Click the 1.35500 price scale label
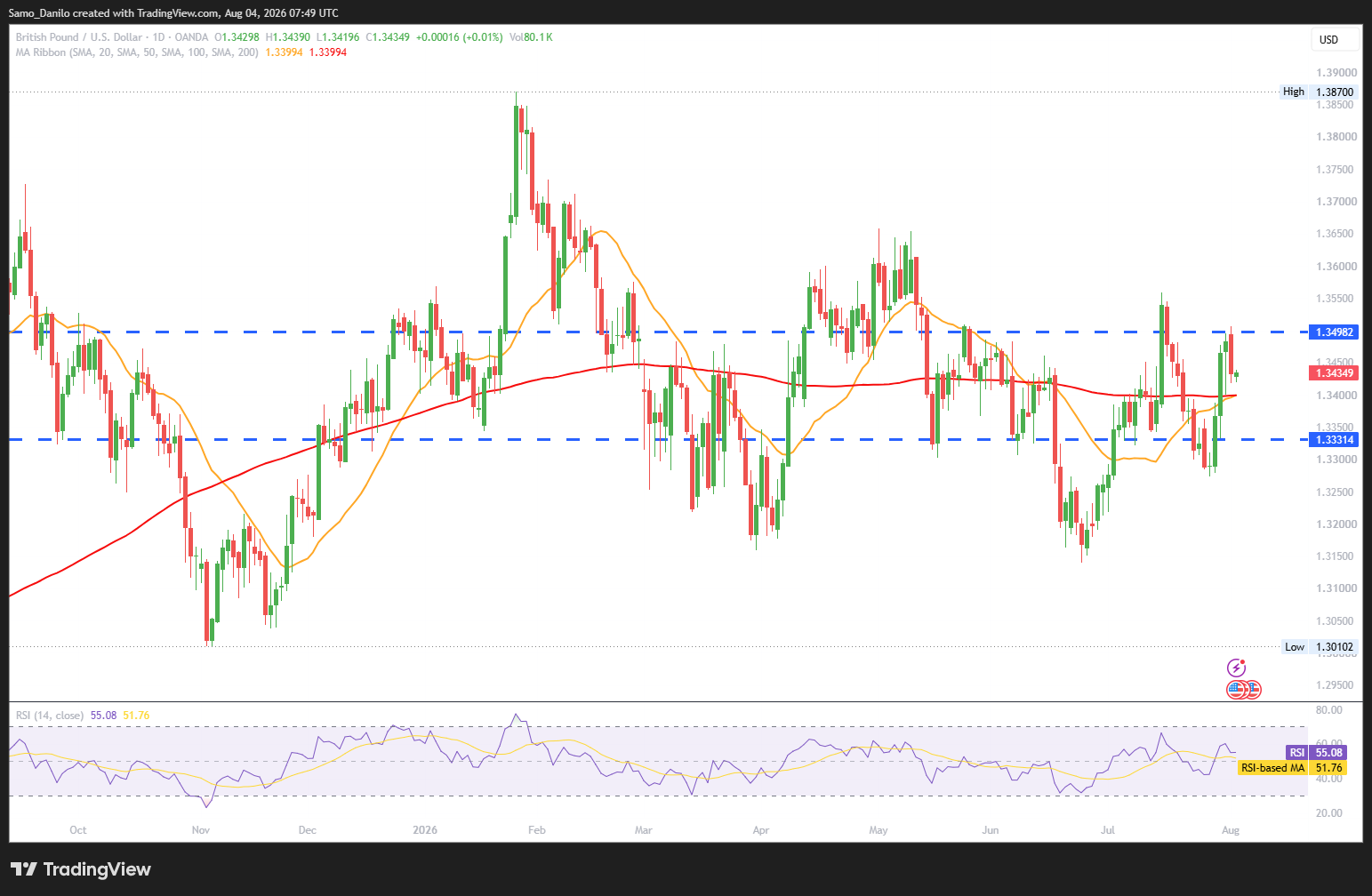The height and width of the screenshot is (896, 1372). pos(1336,299)
